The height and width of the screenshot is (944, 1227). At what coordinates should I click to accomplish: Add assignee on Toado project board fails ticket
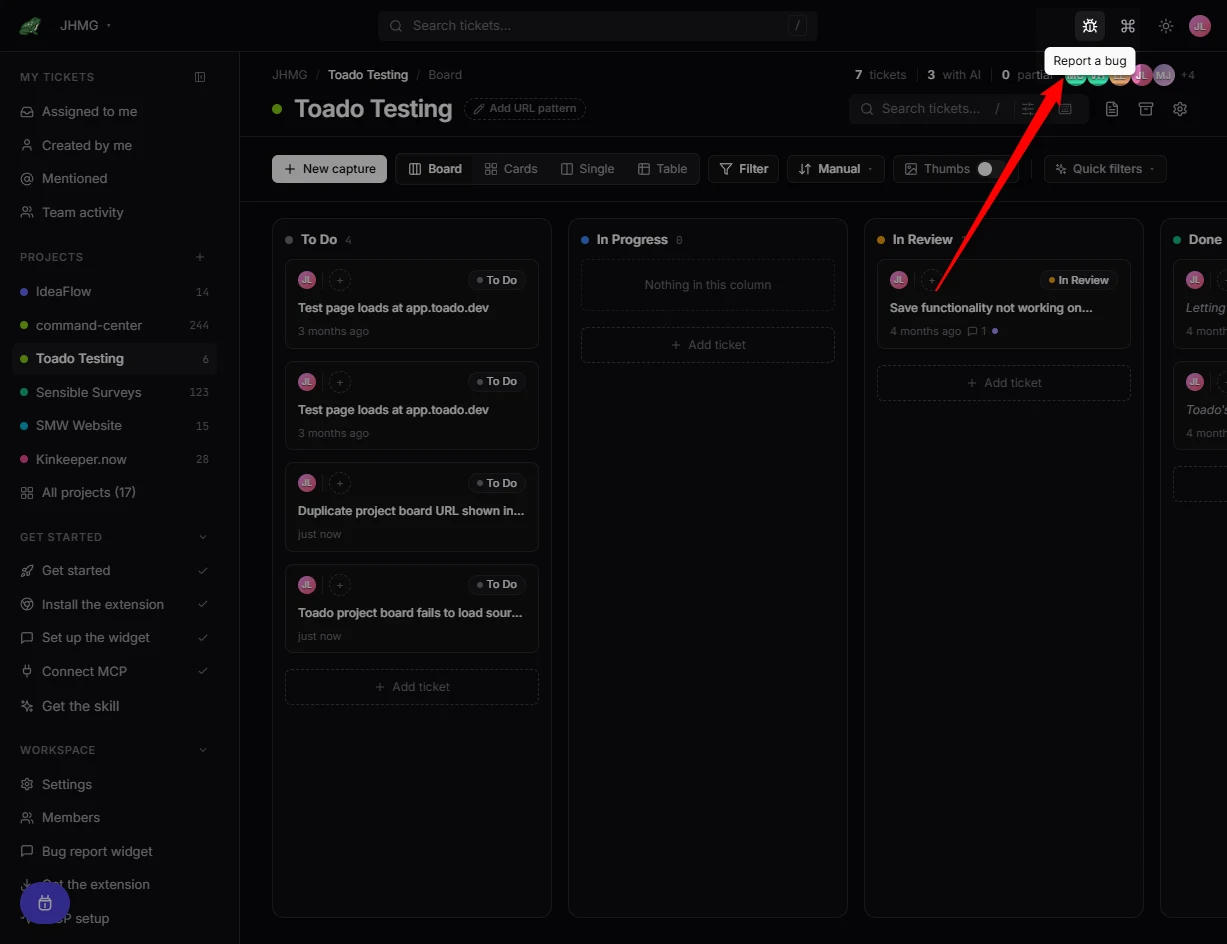click(340, 584)
